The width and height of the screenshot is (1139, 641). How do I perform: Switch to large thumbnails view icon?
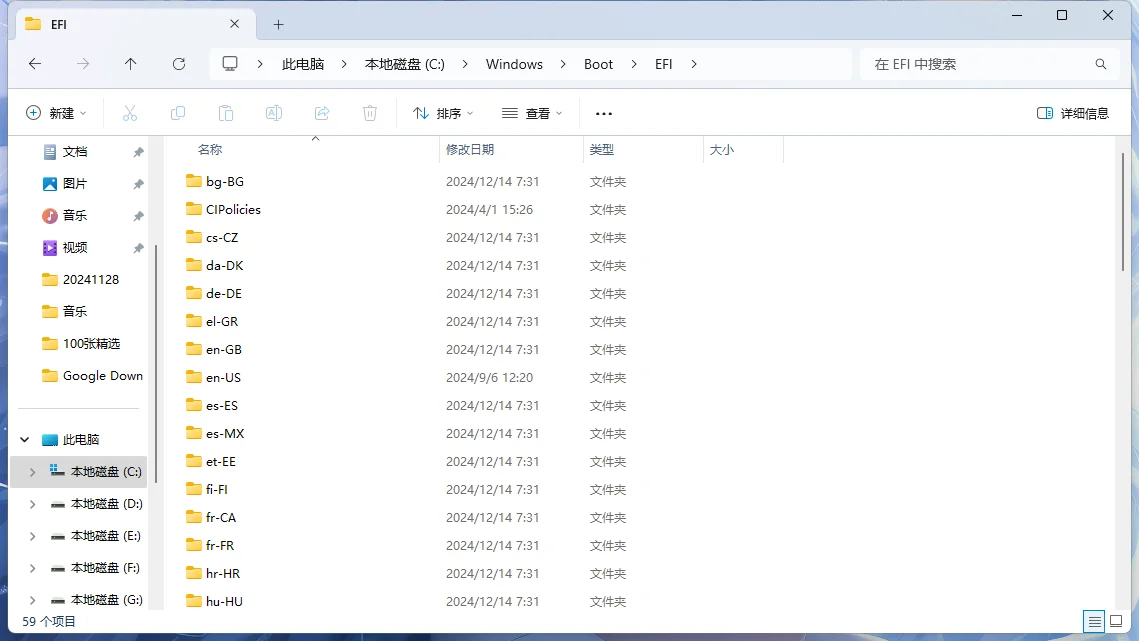click(x=1116, y=621)
